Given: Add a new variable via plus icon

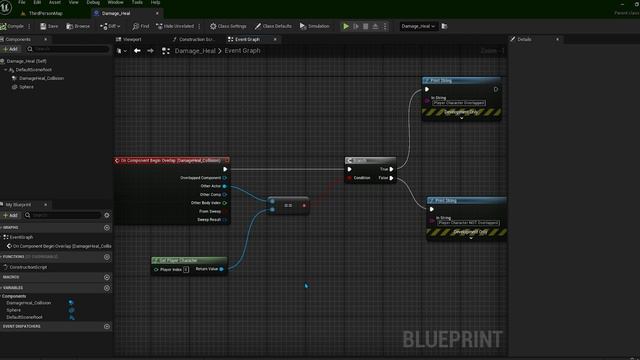Looking at the screenshot, I should (107, 288).
